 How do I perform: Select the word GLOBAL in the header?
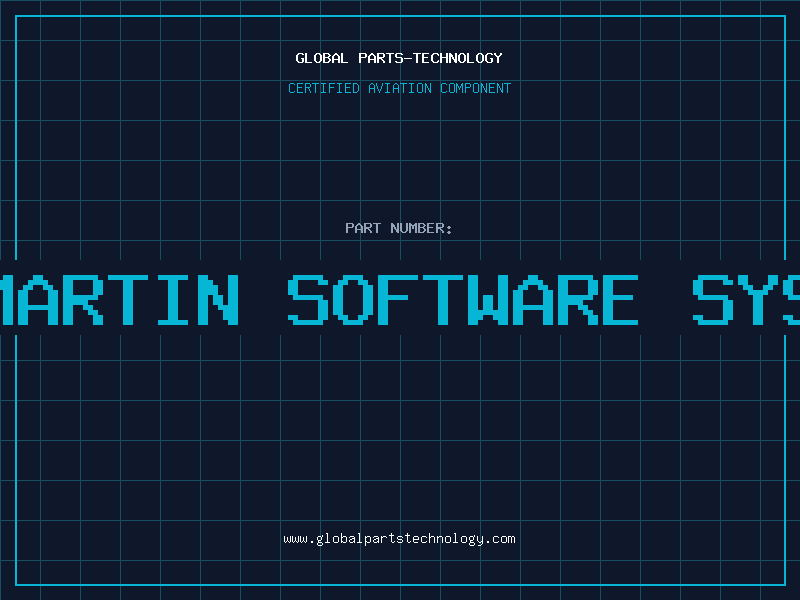[x=322, y=58]
